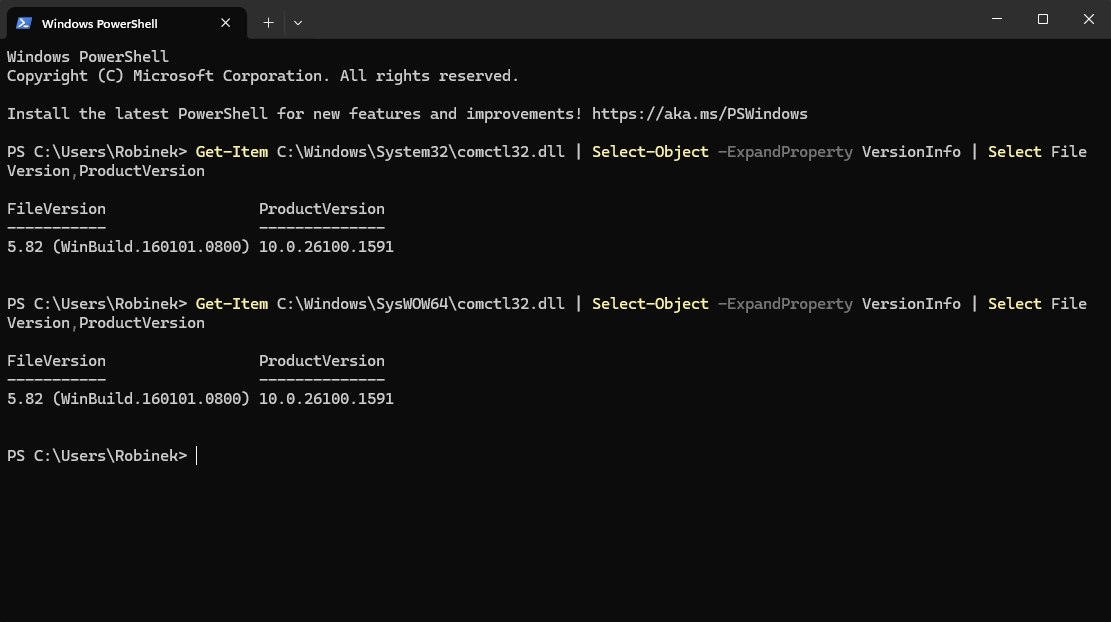This screenshot has width=1111, height=622.
Task: Click the second 5.82 (WinBuild.160101.0800) value
Action: click(128, 399)
